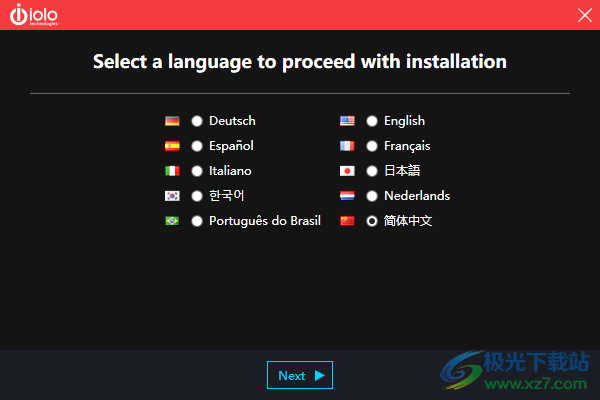Click the German flag icon
Viewport: 600px width, 400px height.
(x=172, y=121)
